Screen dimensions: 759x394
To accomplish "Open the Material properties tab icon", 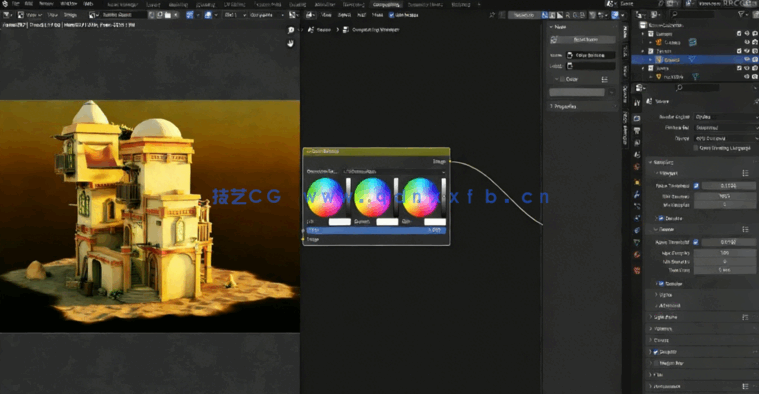I will (x=637, y=255).
